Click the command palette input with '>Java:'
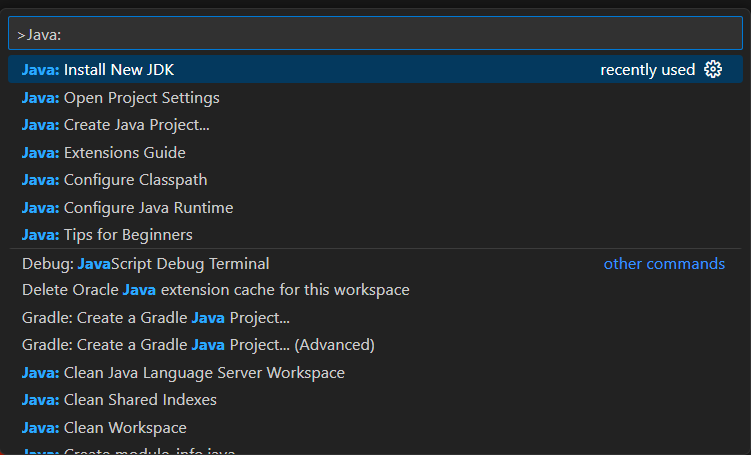The image size is (751, 455). (375, 34)
